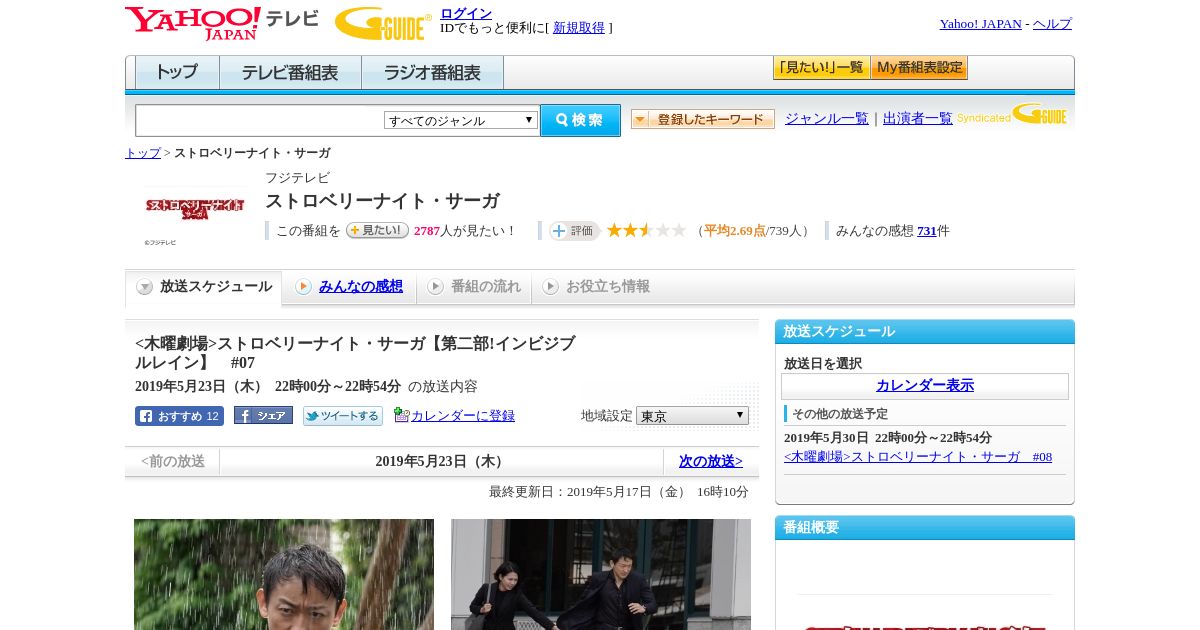
Task: Open the ラジオ番組表 tab
Action: (x=432, y=73)
